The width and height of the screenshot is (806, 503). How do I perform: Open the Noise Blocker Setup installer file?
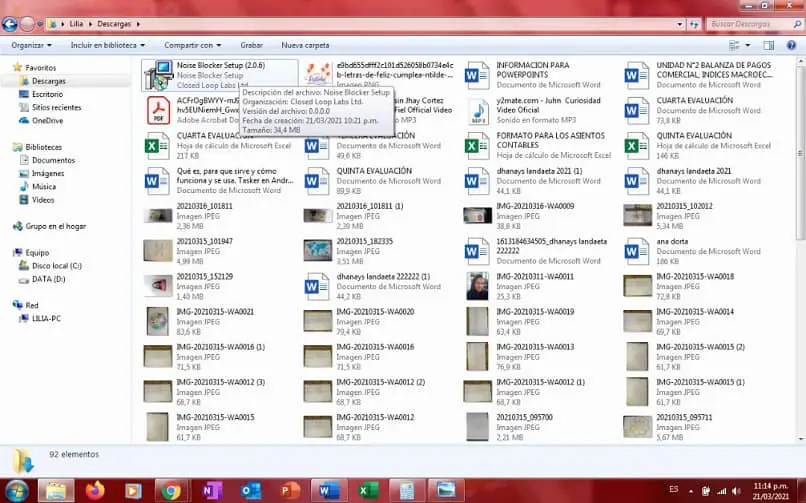(x=157, y=75)
